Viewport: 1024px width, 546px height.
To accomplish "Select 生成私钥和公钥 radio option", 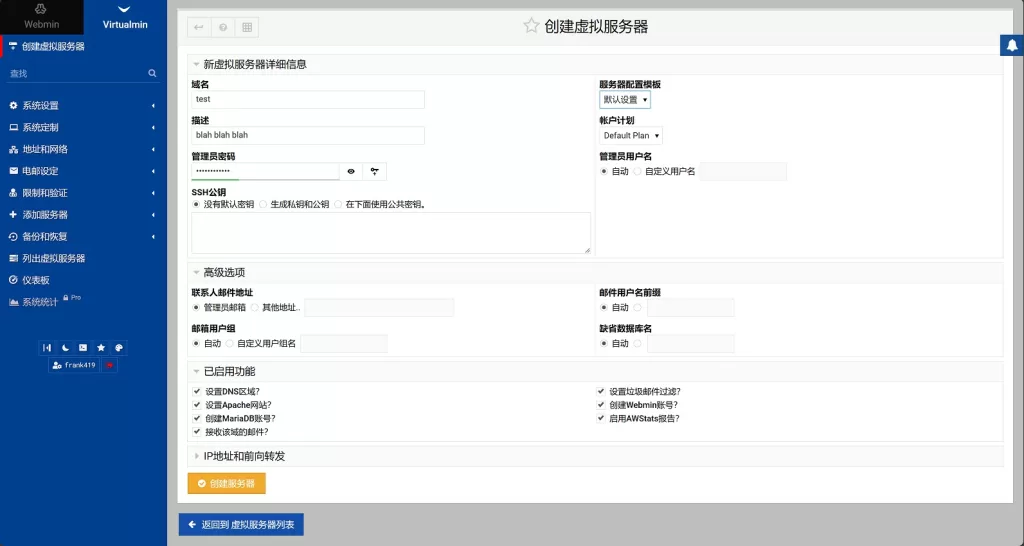I will (x=264, y=204).
